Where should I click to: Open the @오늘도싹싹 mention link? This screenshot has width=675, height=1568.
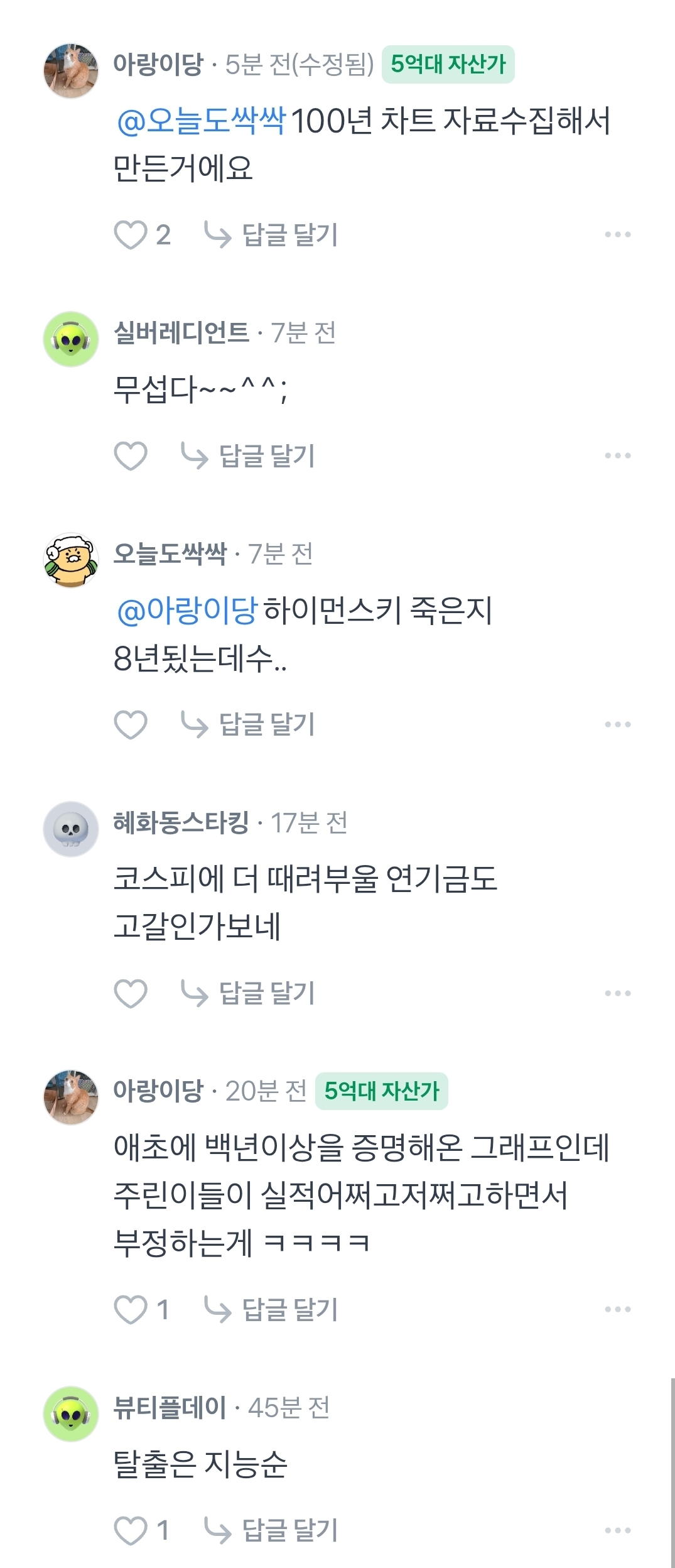pyautogui.click(x=202, y=121)
